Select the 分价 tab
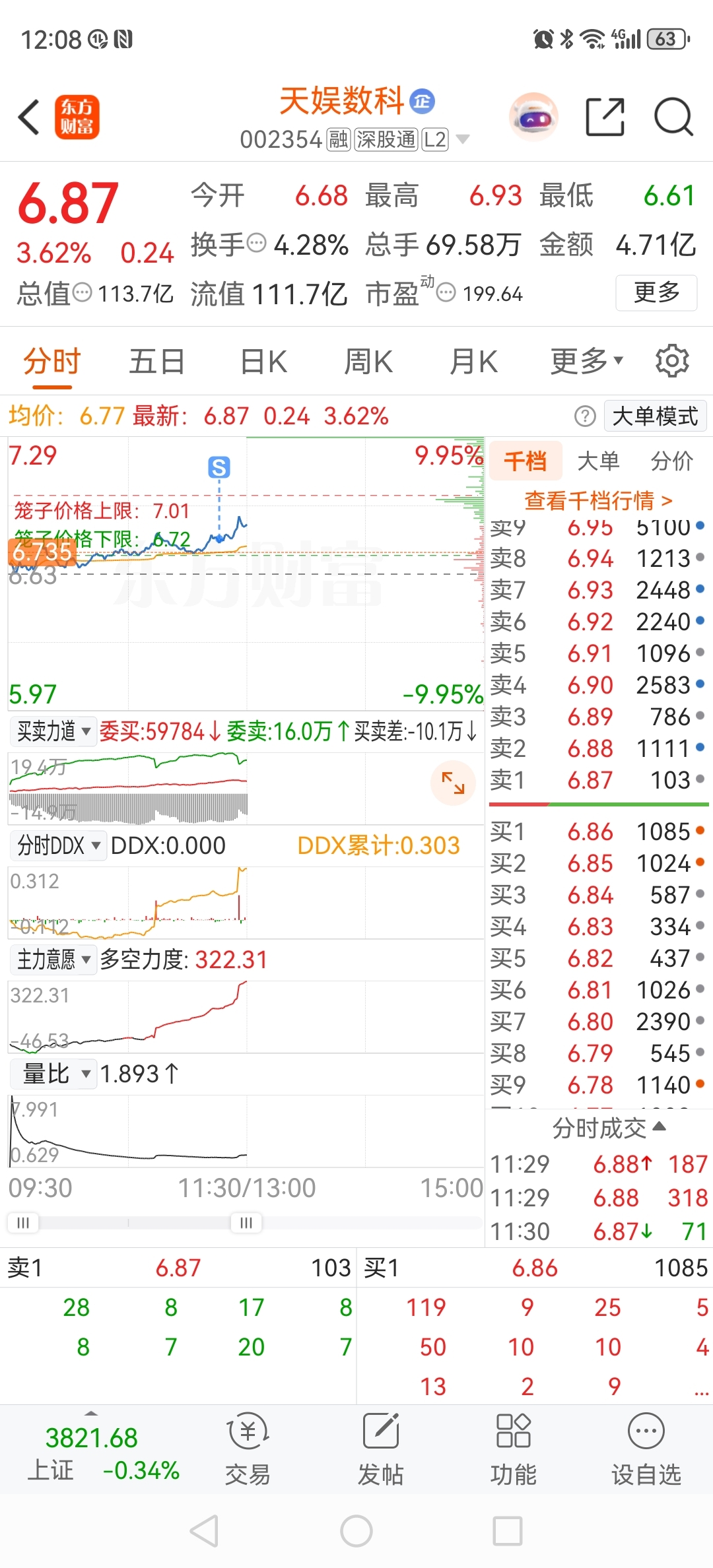 pos(672,461)
